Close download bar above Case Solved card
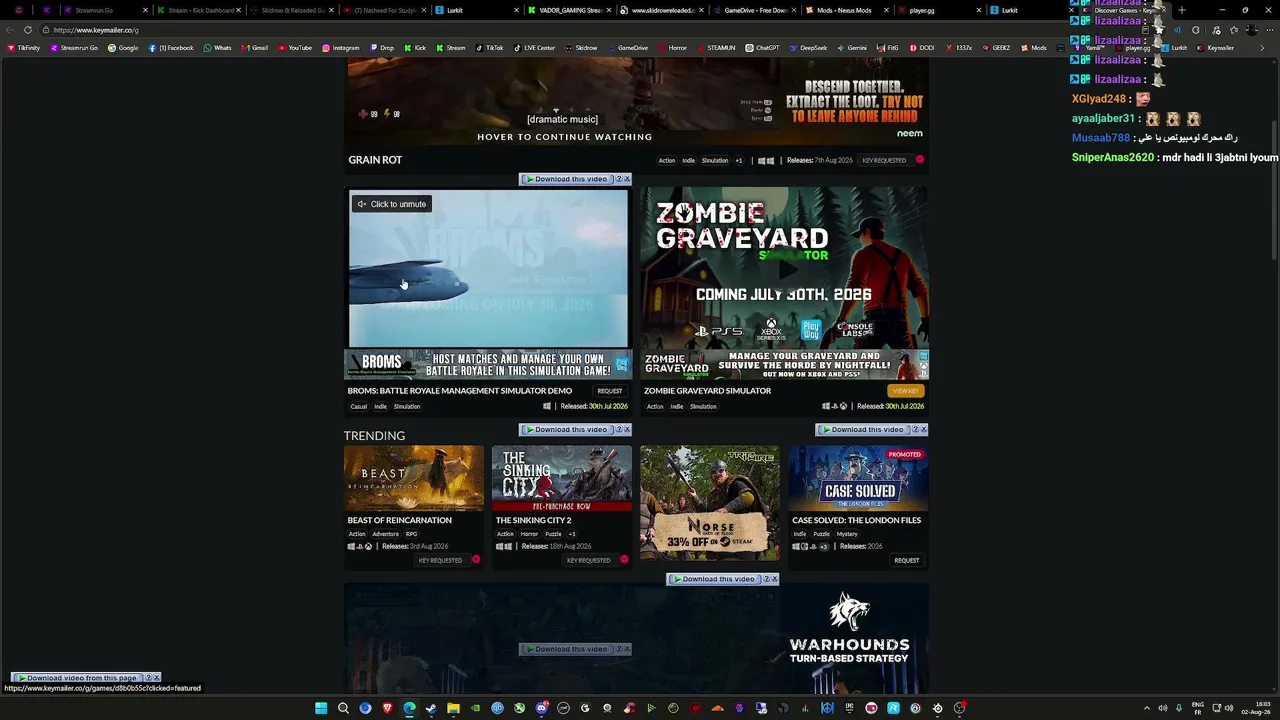This screenshot has height=720, width=1280. click(x=924, y=430)
